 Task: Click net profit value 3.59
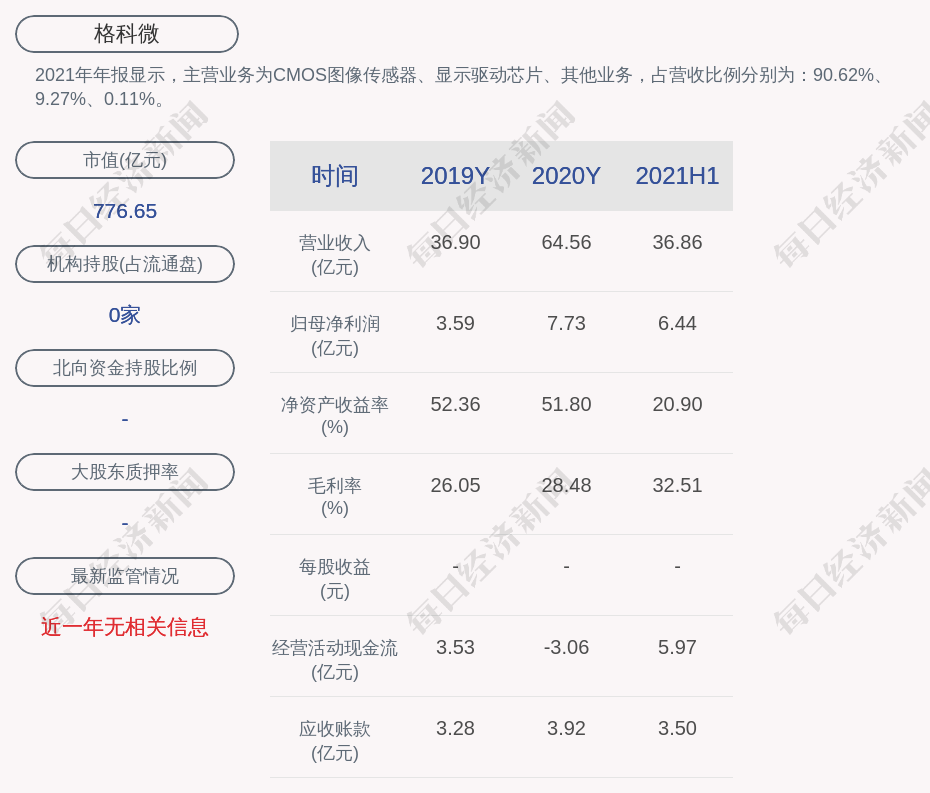tap(456, 323)
